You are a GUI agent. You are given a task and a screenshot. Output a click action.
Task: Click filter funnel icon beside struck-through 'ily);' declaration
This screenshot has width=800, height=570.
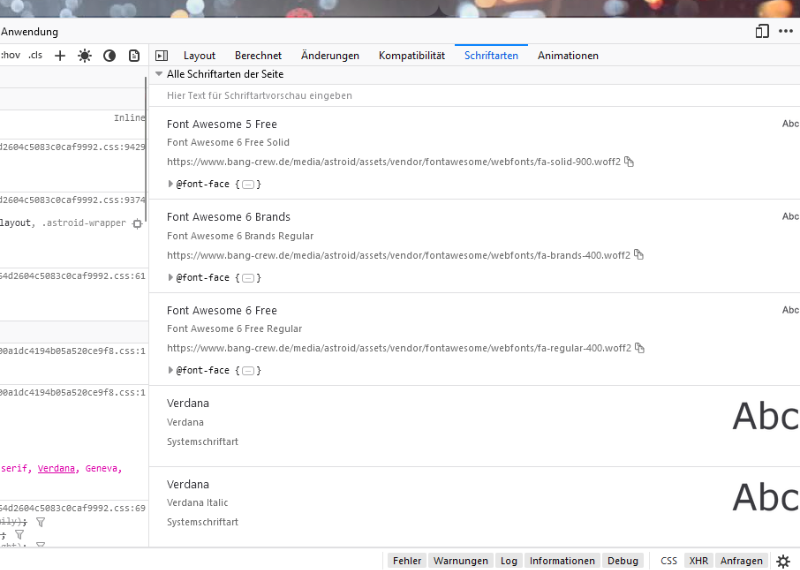click(x=41, y=522)
